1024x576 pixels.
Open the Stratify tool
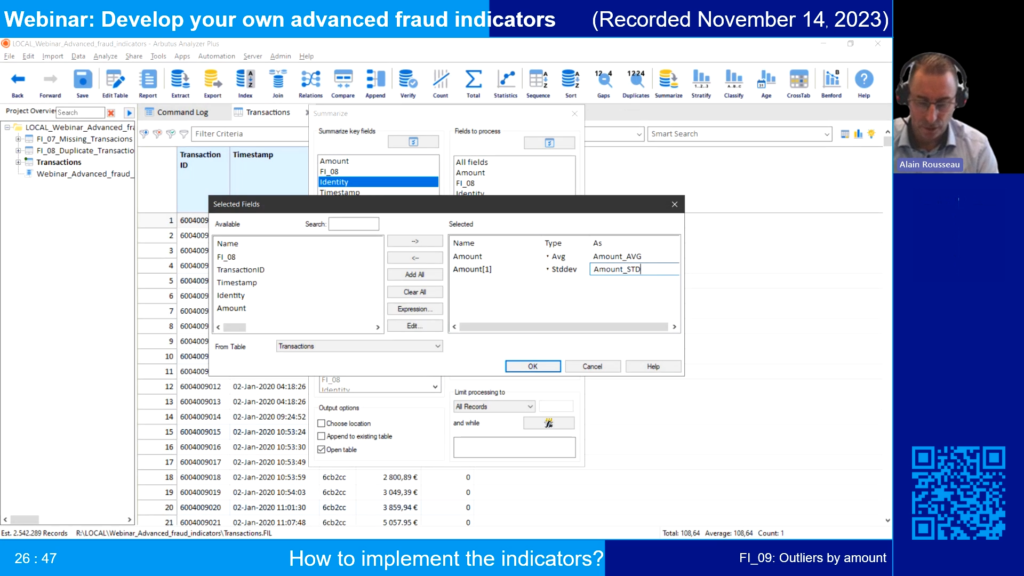click(701, 84)
